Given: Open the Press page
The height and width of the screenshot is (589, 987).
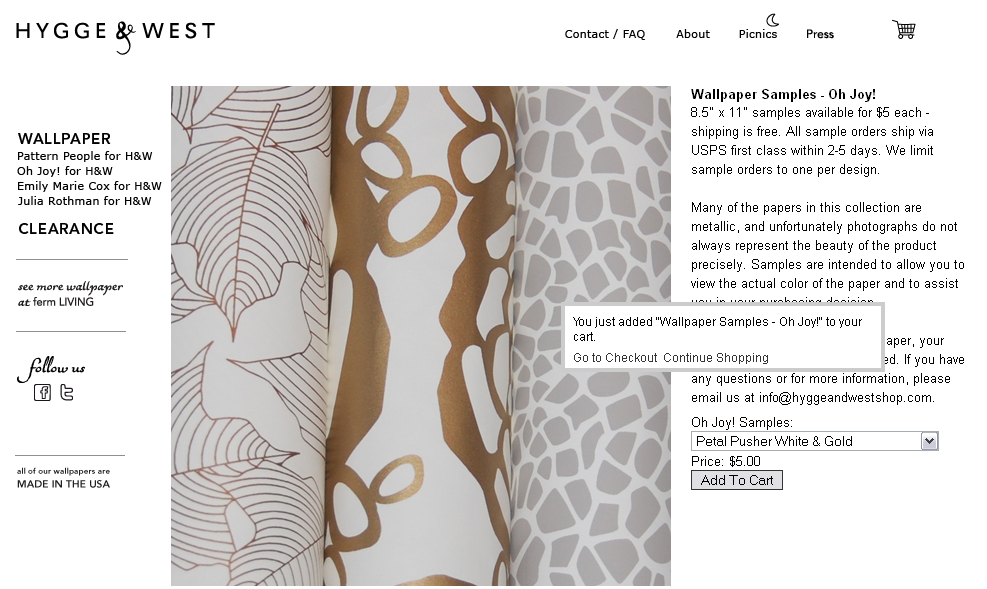Looking at the screenshot, I should pos(820,34).
